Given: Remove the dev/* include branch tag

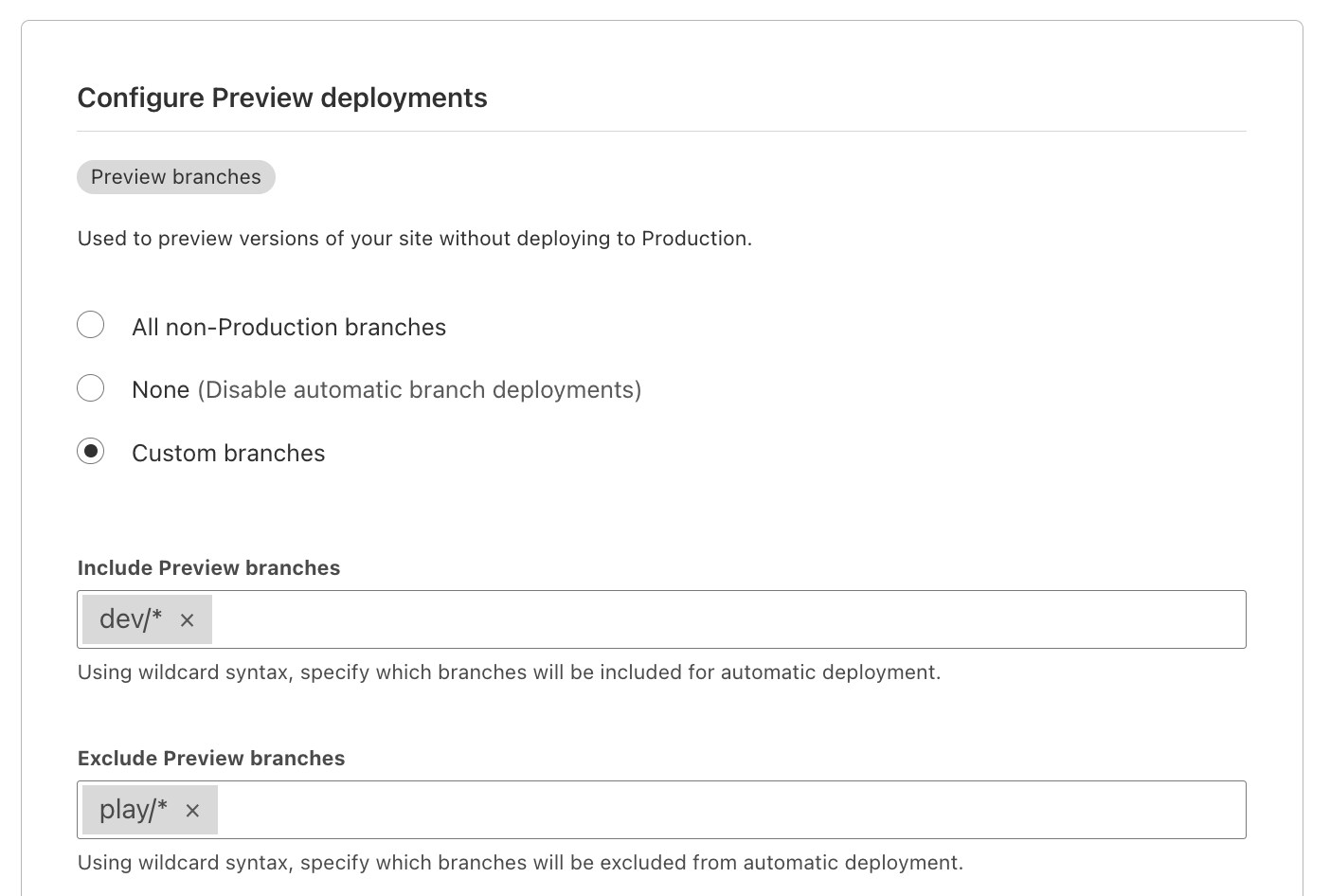Looking at the screenshot, I should 187,619.
